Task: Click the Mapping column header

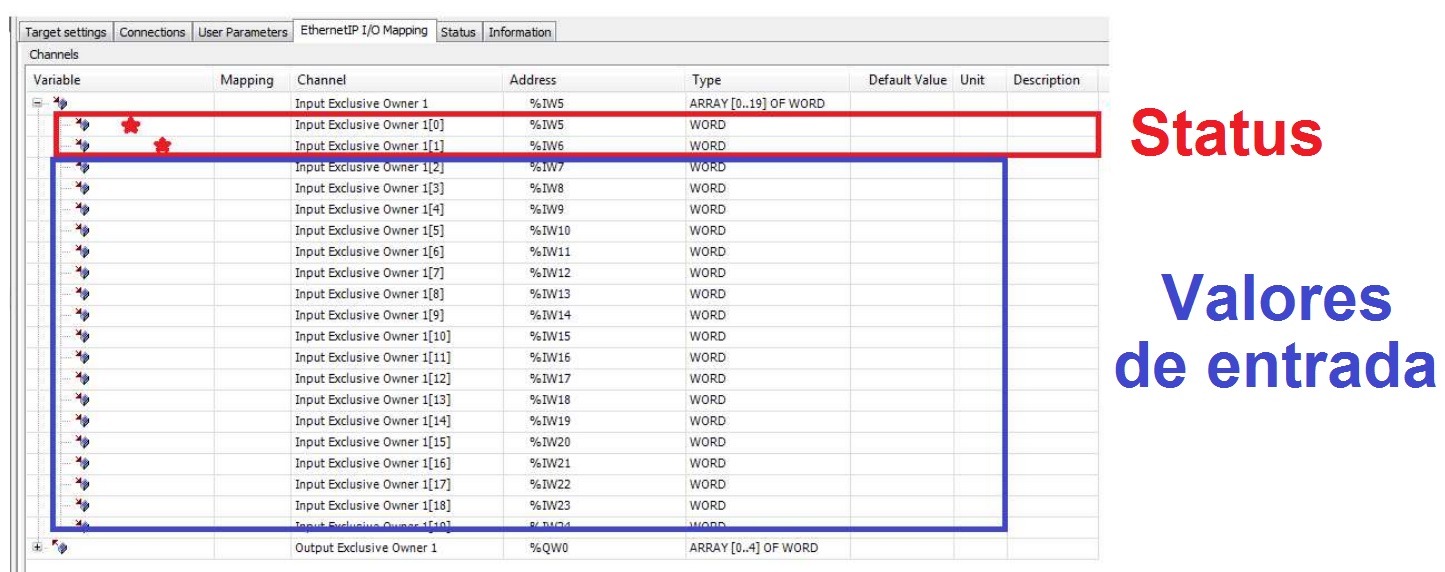Action: [251, 80]
